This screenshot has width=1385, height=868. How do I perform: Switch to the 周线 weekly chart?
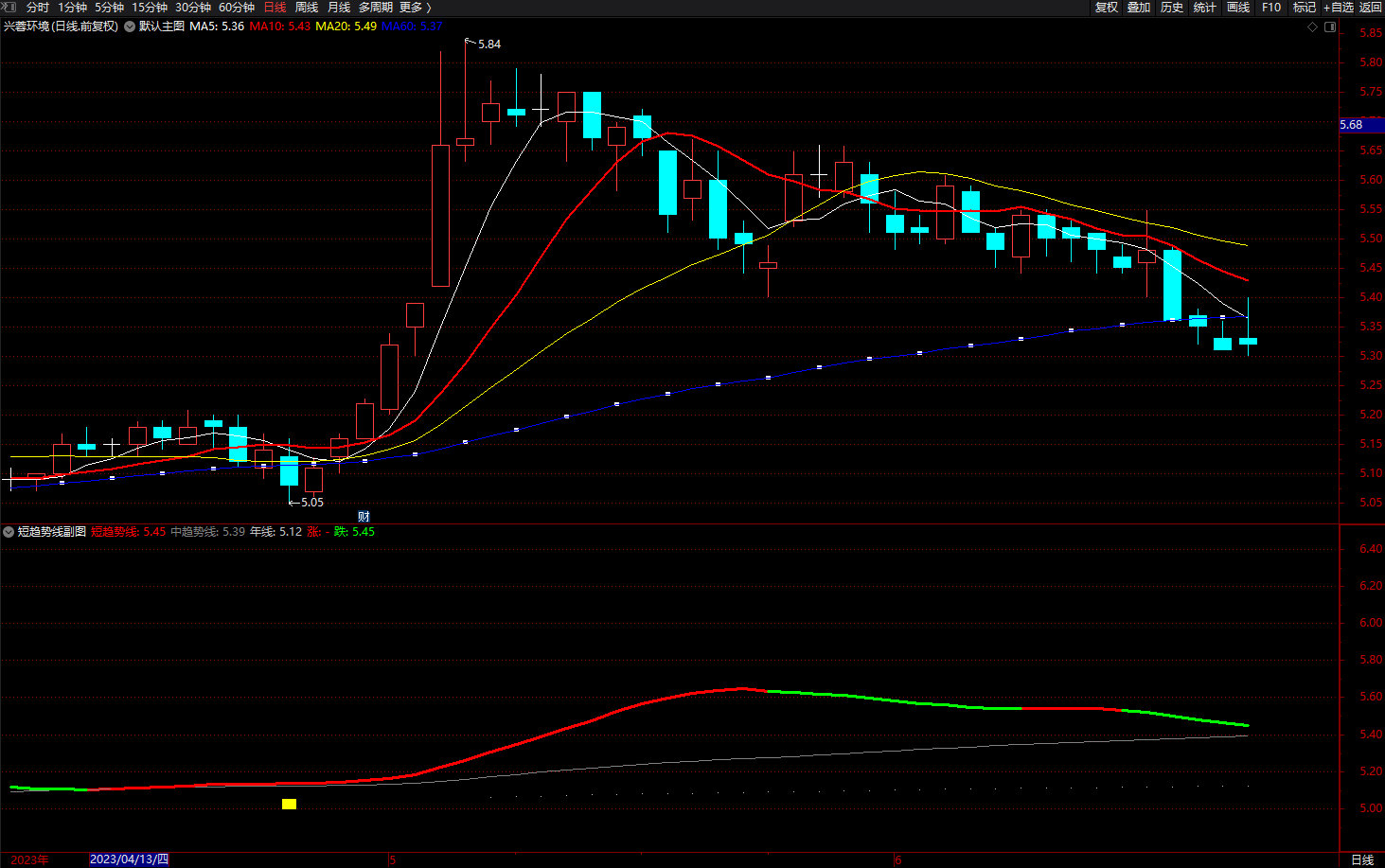[307, 8]
